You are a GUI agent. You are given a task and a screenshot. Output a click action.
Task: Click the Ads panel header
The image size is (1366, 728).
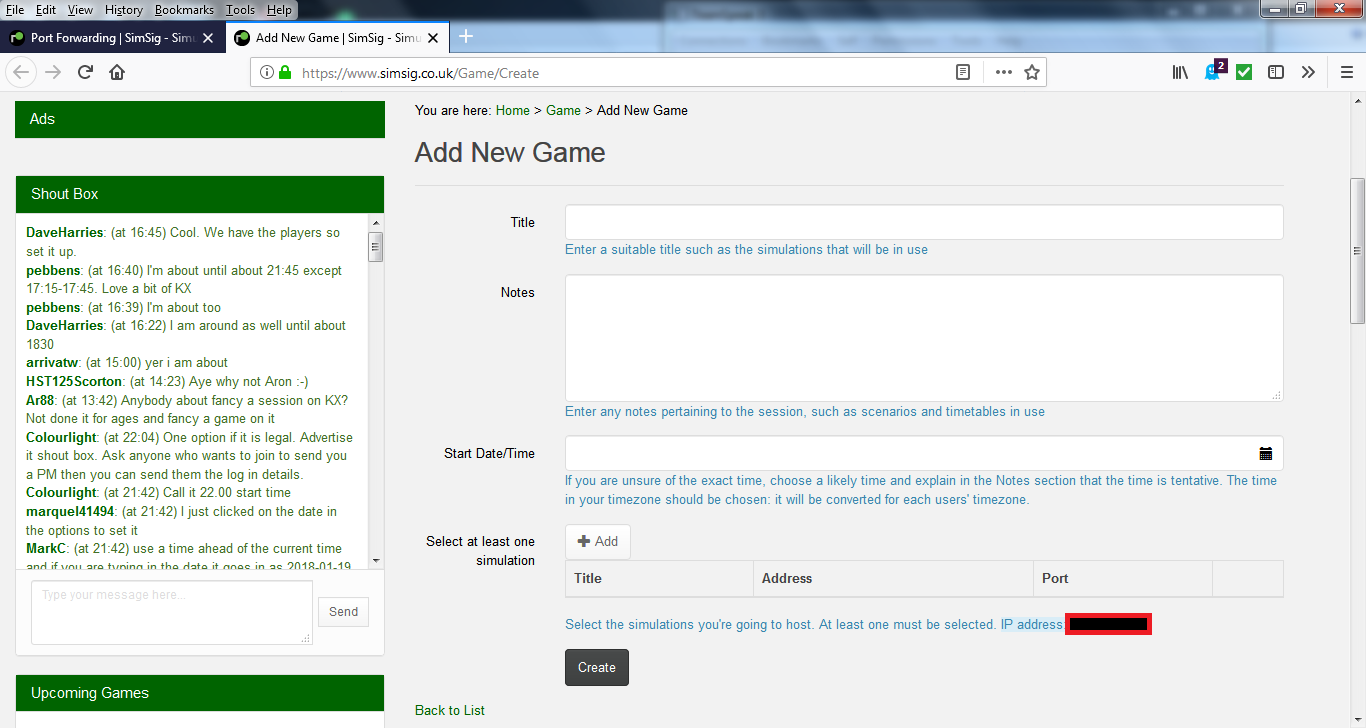pos(200,119)
